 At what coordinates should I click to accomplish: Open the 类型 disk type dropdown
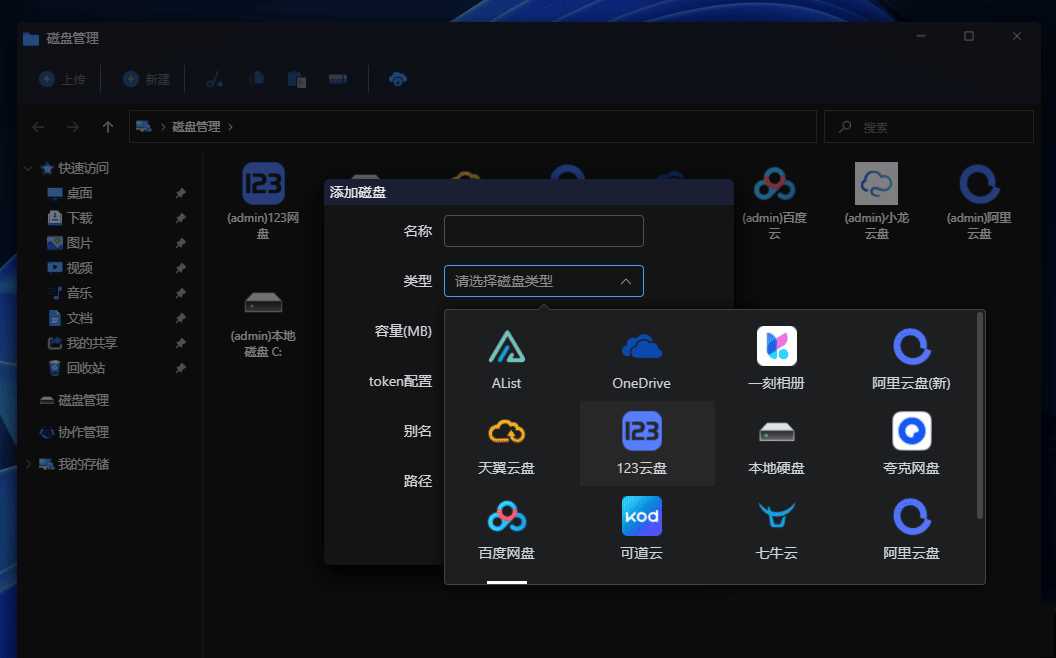543,281
